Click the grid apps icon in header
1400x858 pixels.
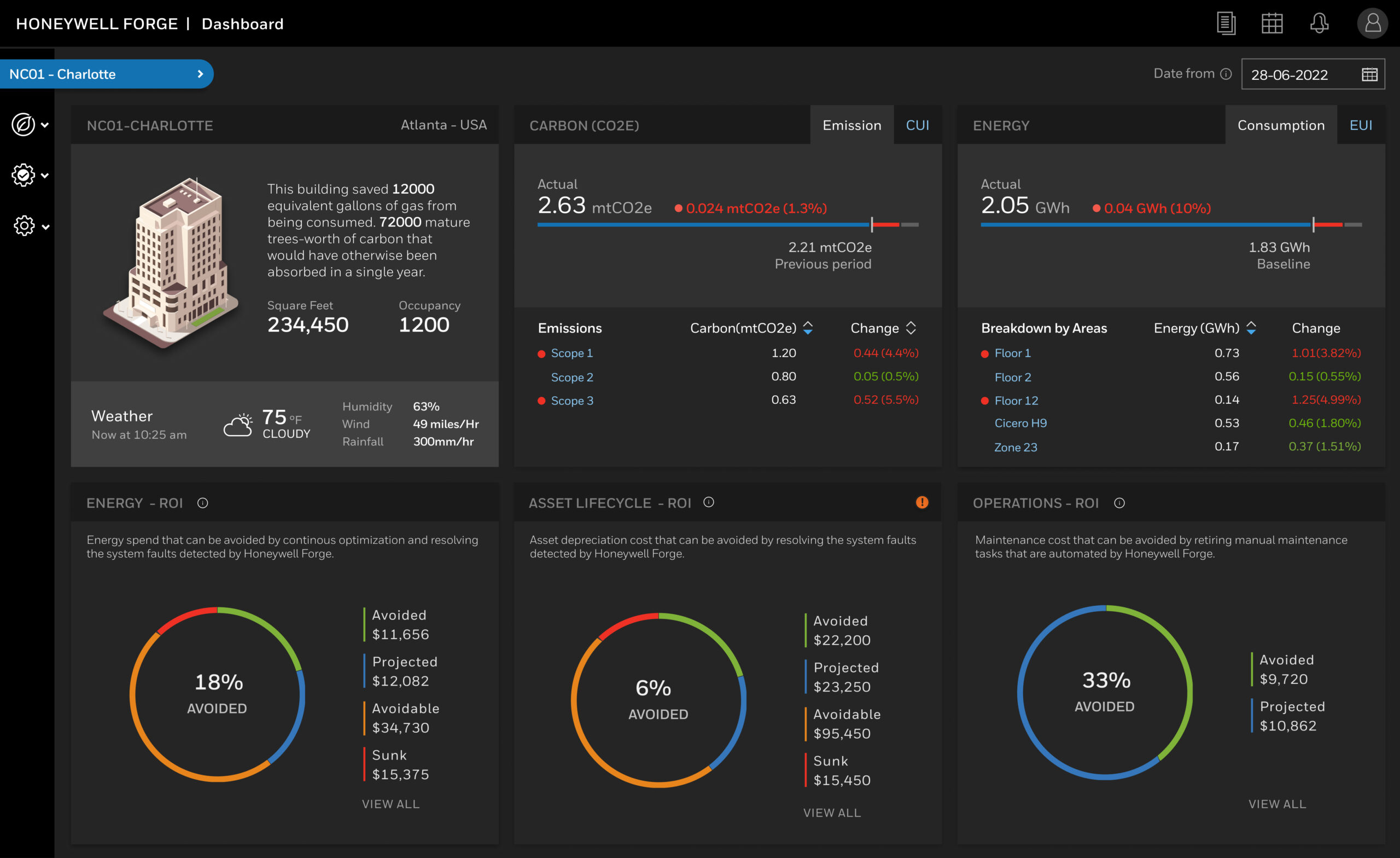1271,24
